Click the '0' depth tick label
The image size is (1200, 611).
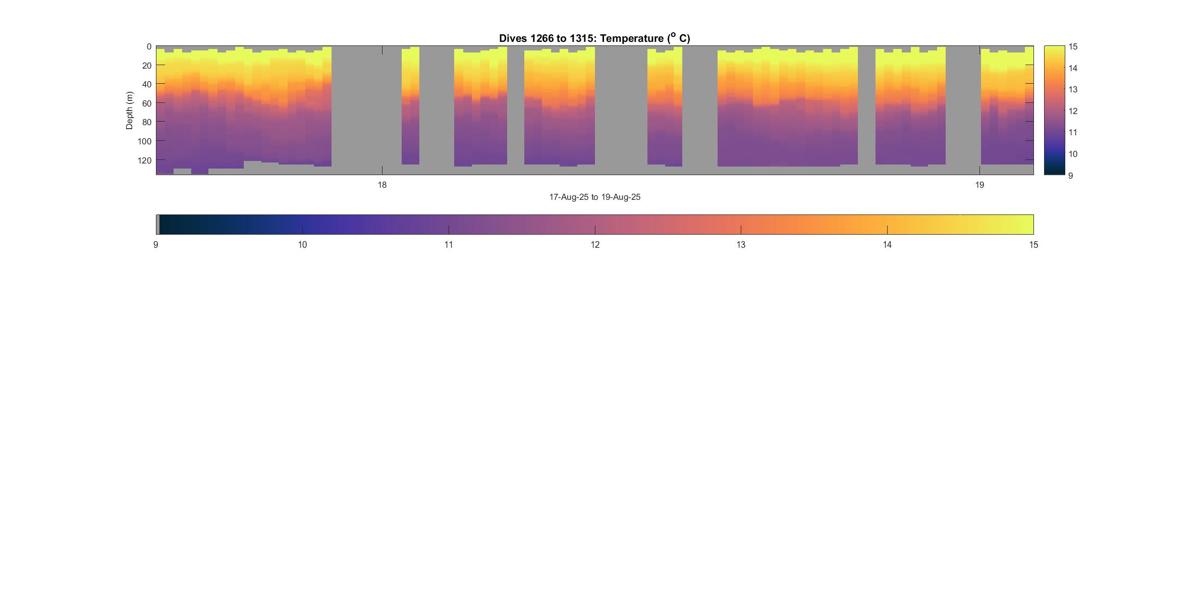149,47
